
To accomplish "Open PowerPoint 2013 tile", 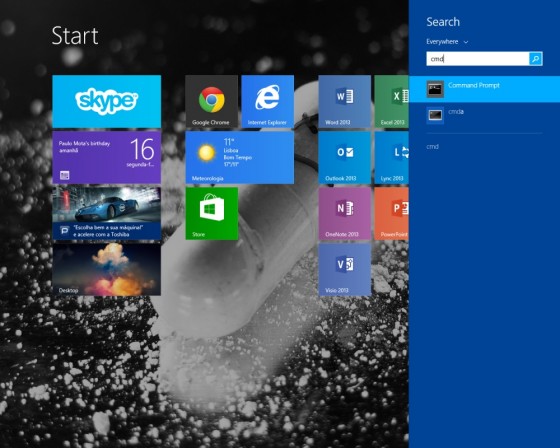I will (391, 214).
